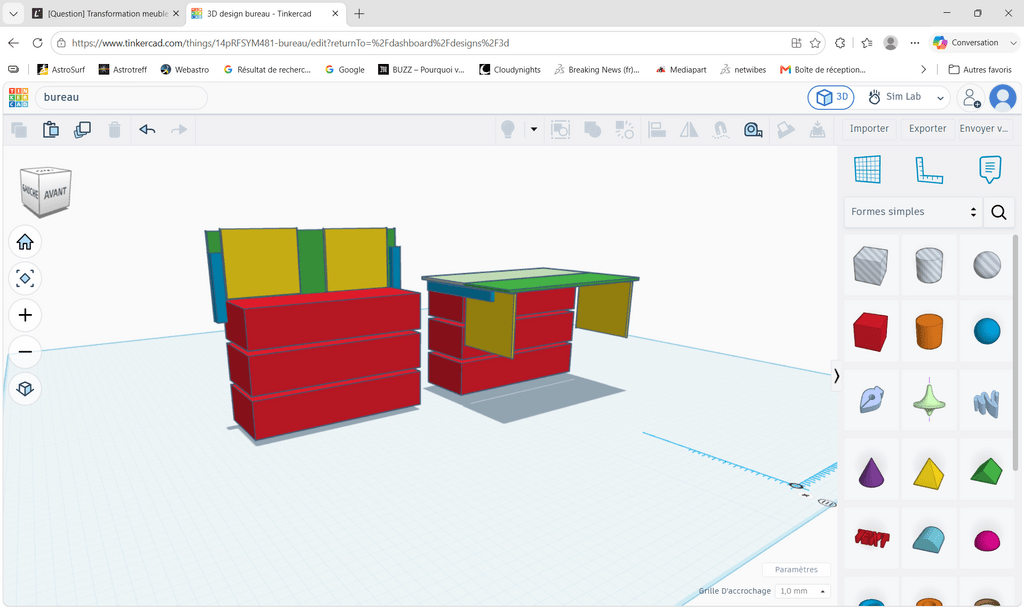Open the Mediapart bookmark
The image size is (1024, 608).
pyautogui.click(x=681, y=70)
